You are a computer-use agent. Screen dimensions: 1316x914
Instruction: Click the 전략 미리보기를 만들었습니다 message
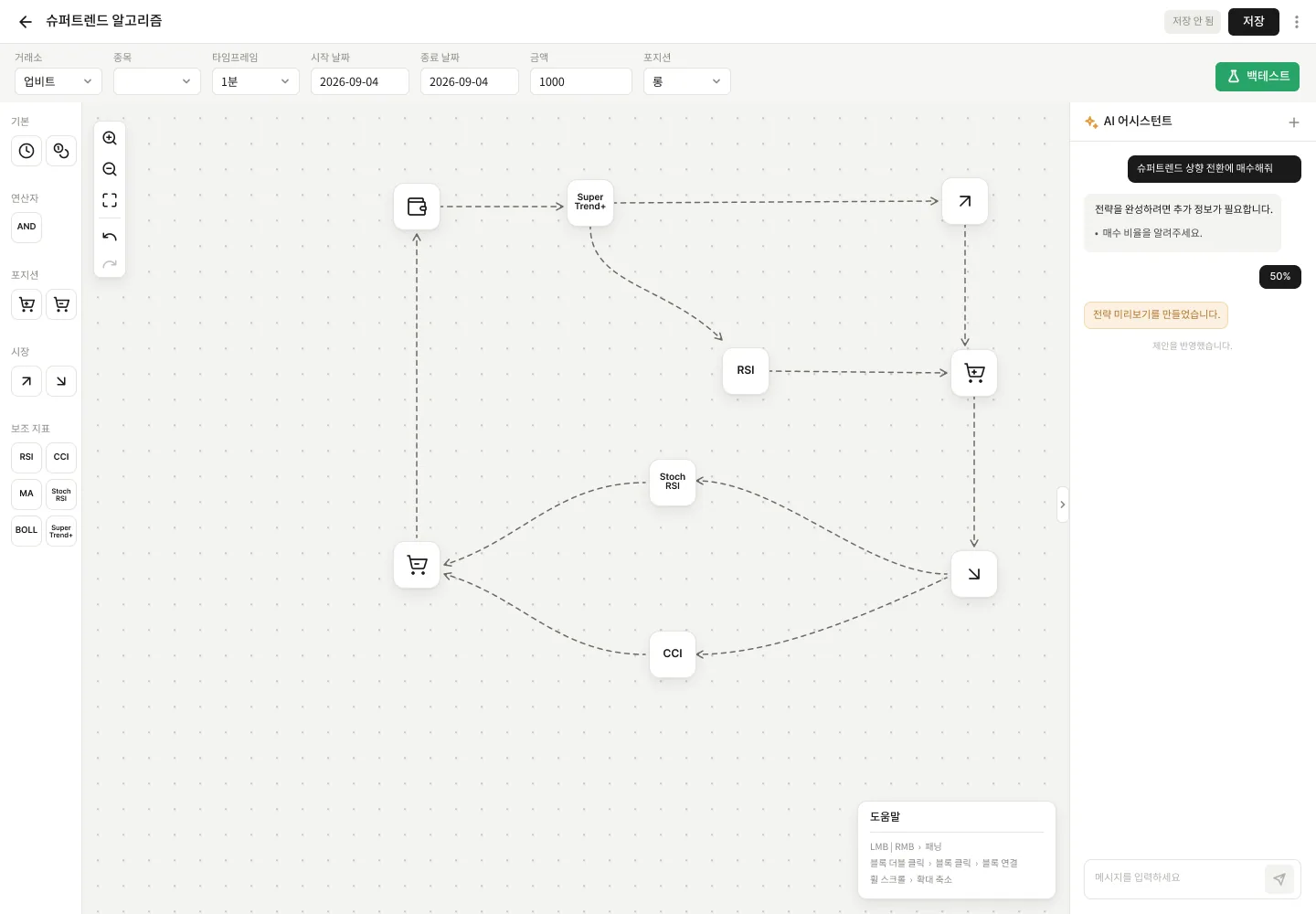tap(1156, 315)
